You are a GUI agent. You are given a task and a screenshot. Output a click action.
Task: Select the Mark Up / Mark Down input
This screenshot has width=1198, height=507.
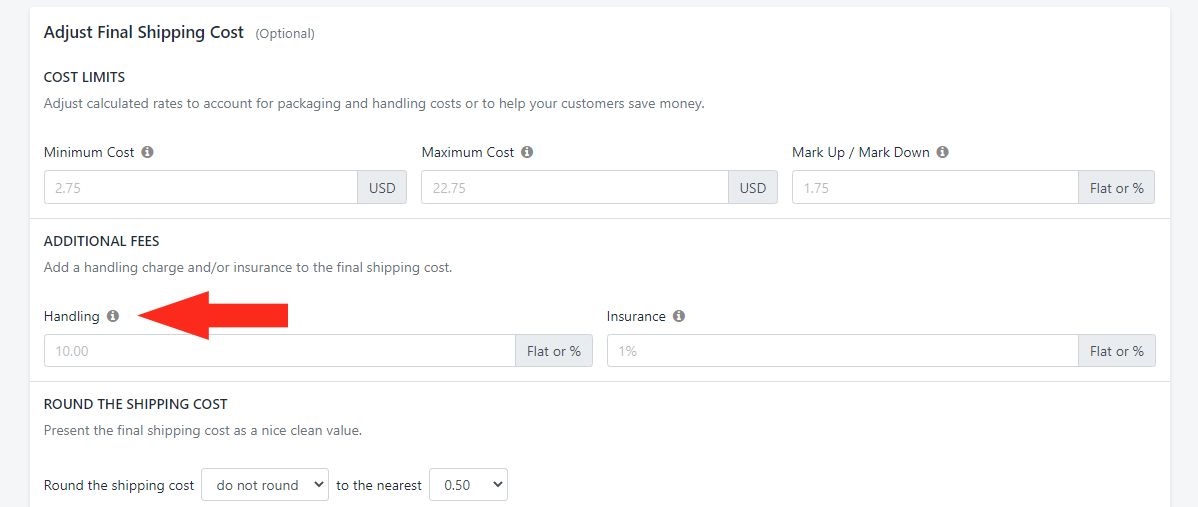click(x=934, y=187)
